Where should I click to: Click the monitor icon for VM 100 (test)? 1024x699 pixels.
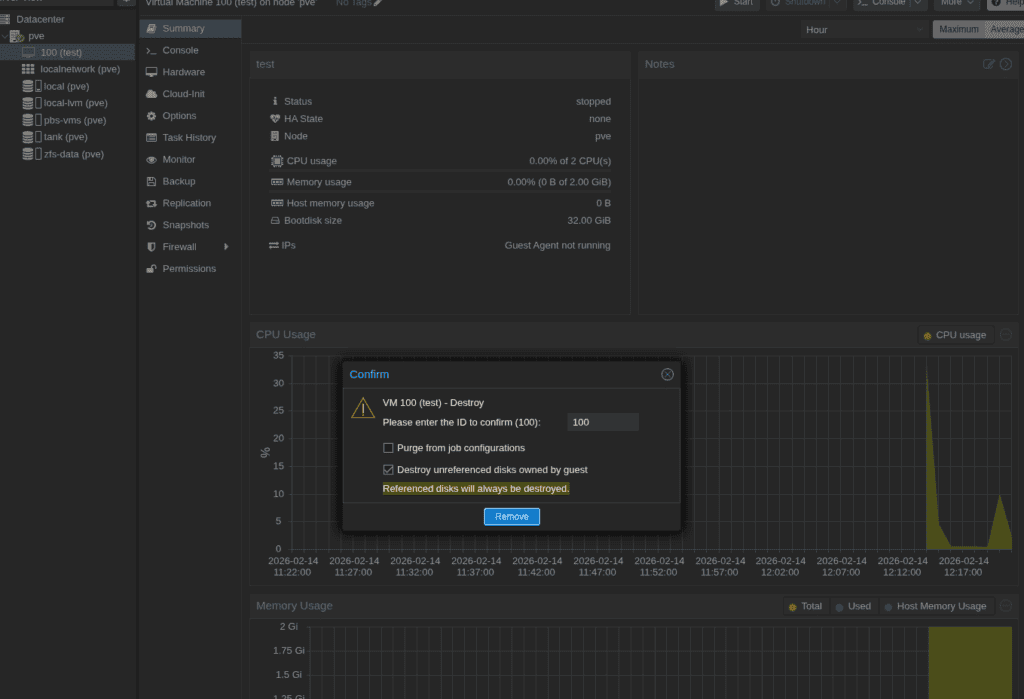28,52
